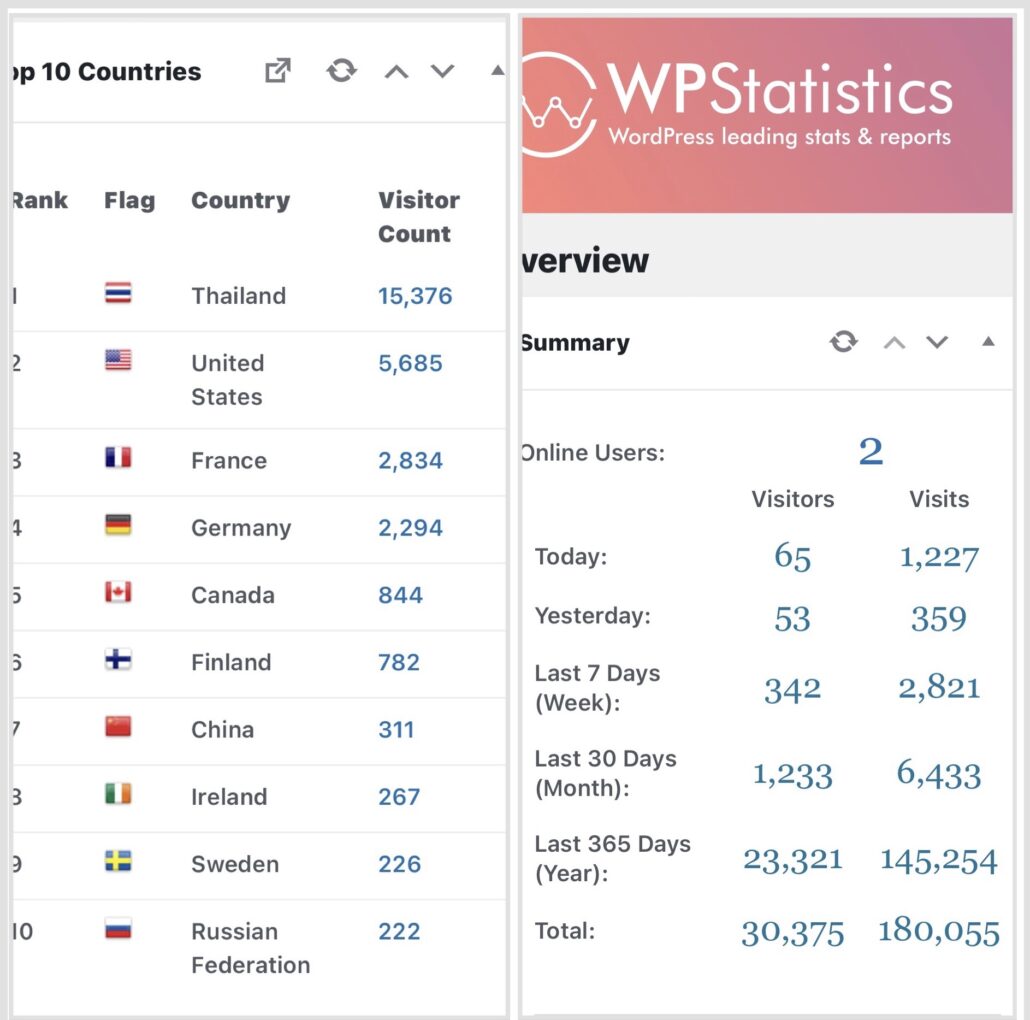The width and height of the screenshot is (1030, 1020).
Task: Click the Finland flag icon
Action: pos(118,660)
